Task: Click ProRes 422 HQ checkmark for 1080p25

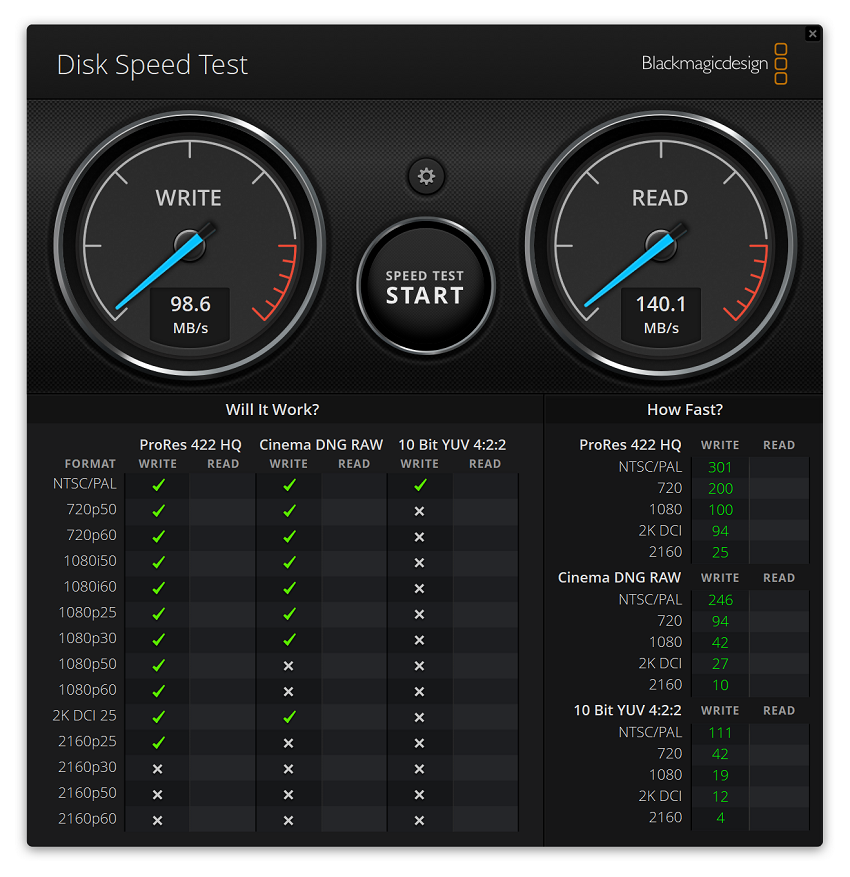Action: click(x=159, y=614)
